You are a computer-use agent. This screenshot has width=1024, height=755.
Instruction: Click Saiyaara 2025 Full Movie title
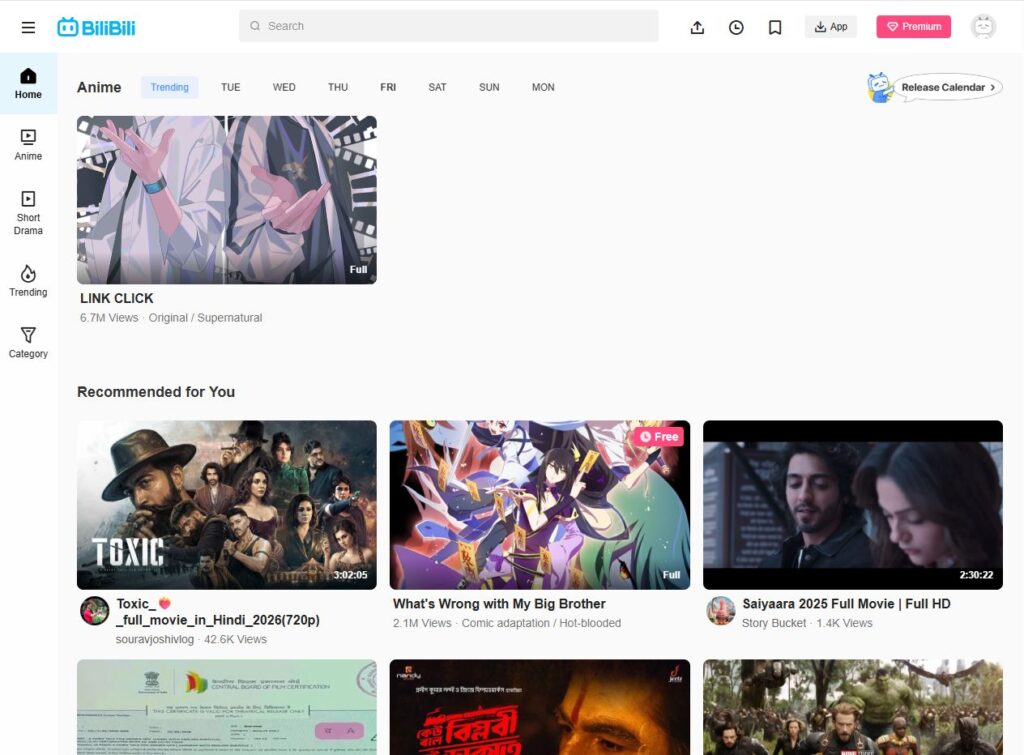point(846,604)
